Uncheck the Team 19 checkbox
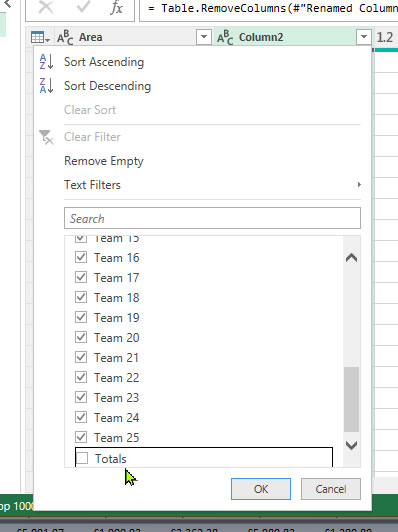The image size is (398, 532). (x=81, y=317)
